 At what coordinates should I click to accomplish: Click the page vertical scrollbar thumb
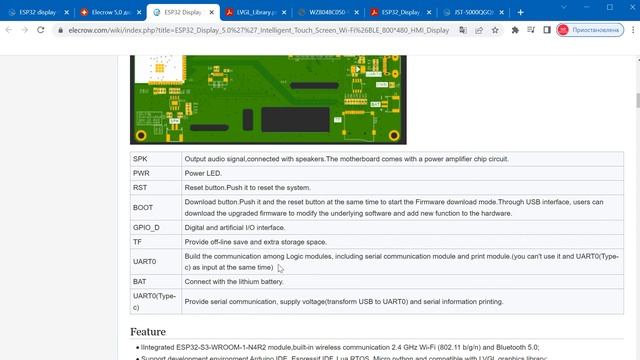[x=638, y=100]
